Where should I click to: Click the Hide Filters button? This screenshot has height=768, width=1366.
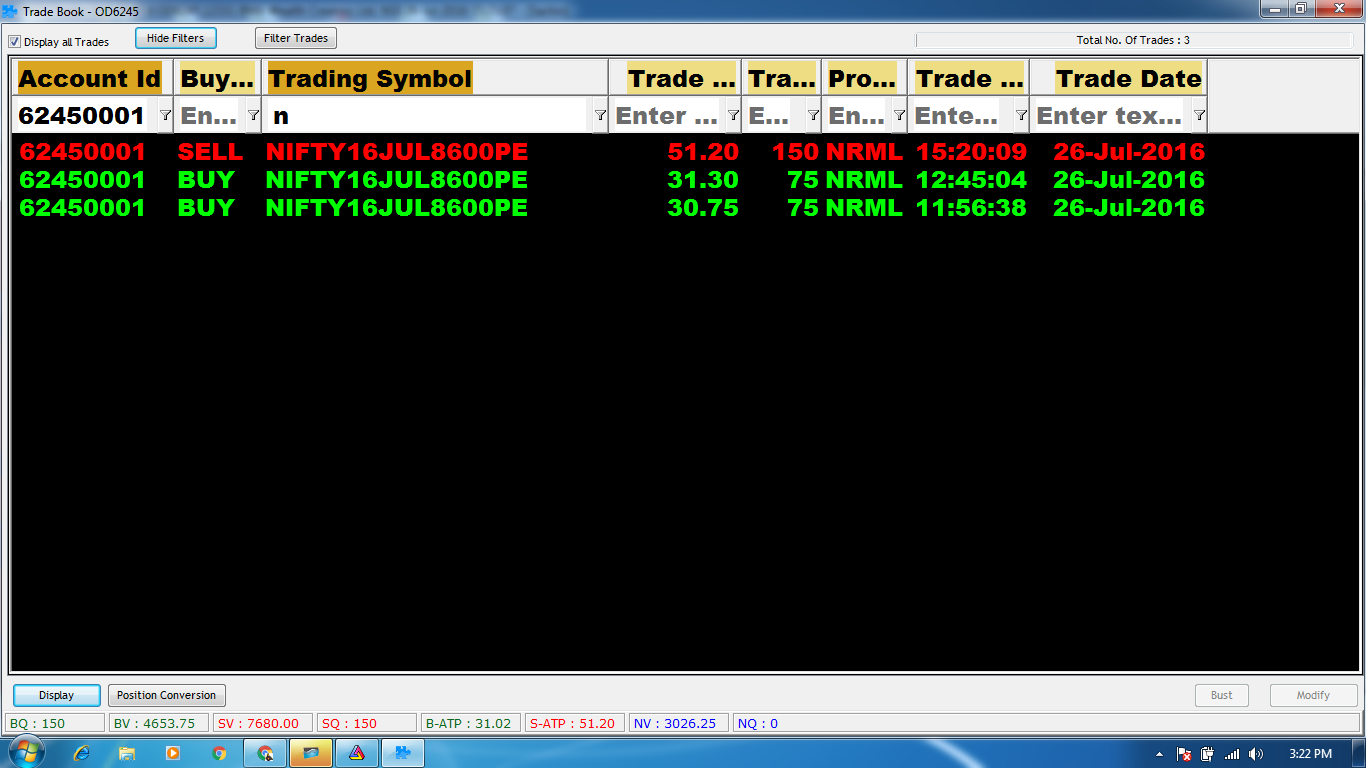pos(176,38)
